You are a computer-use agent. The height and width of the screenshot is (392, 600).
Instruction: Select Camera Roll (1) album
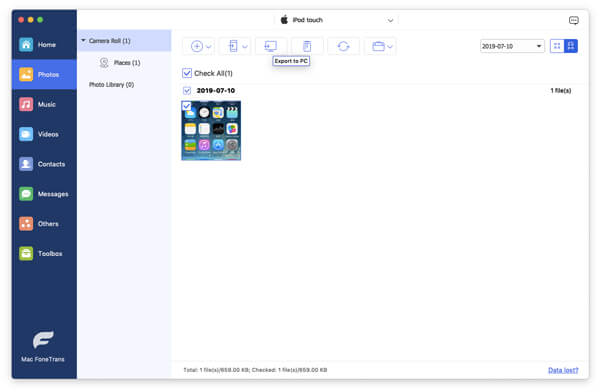click(x=124, y=41)
